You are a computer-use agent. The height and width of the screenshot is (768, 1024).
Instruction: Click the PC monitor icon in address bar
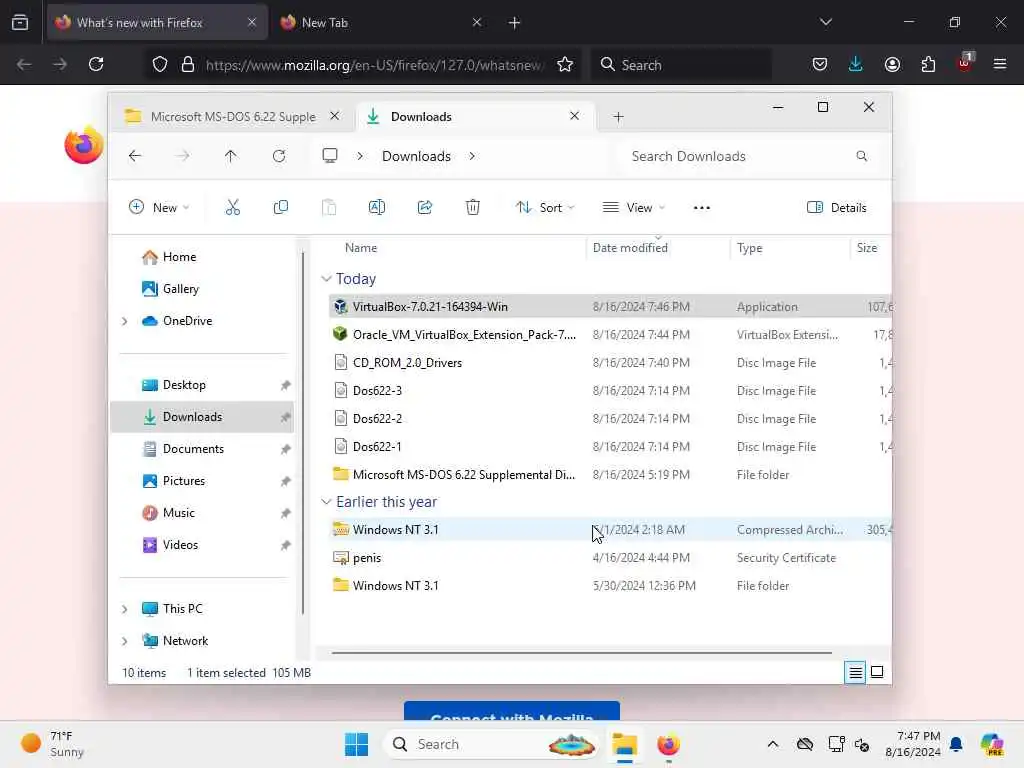coord(330,155)
